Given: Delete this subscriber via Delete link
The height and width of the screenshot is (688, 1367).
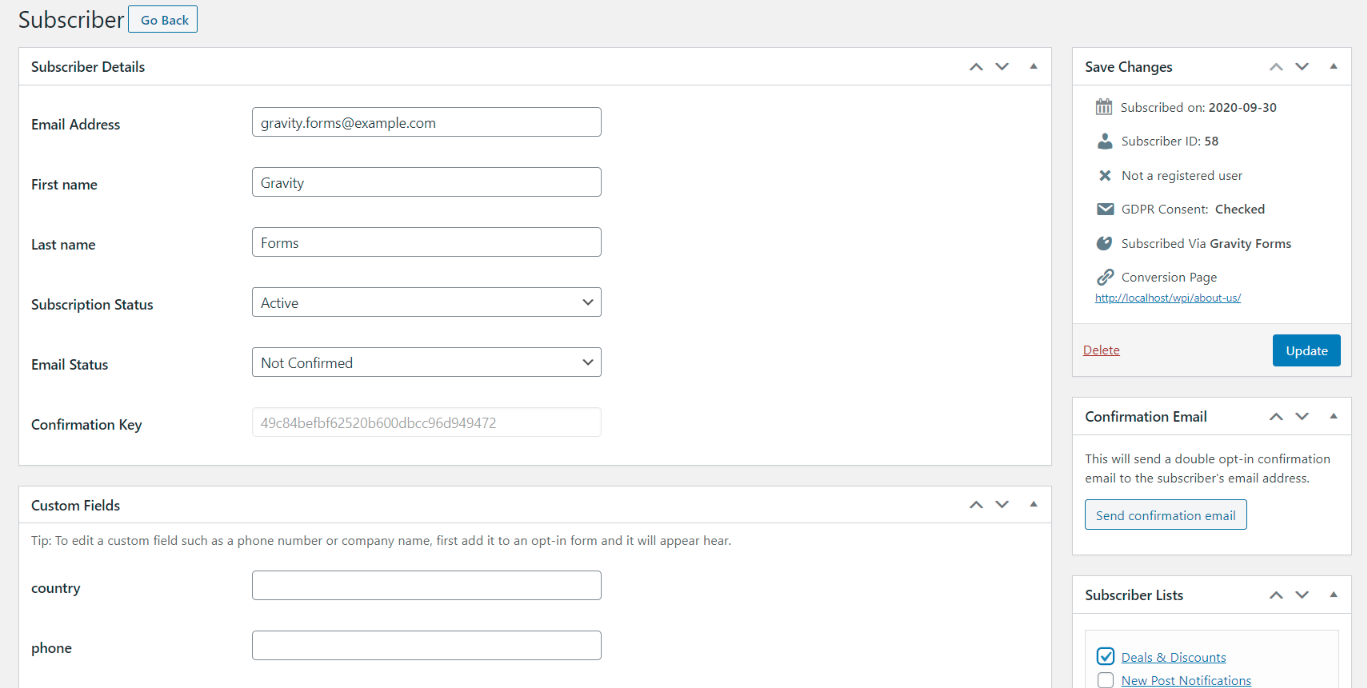Looking at the screenshot, I should coord(1101,350).
